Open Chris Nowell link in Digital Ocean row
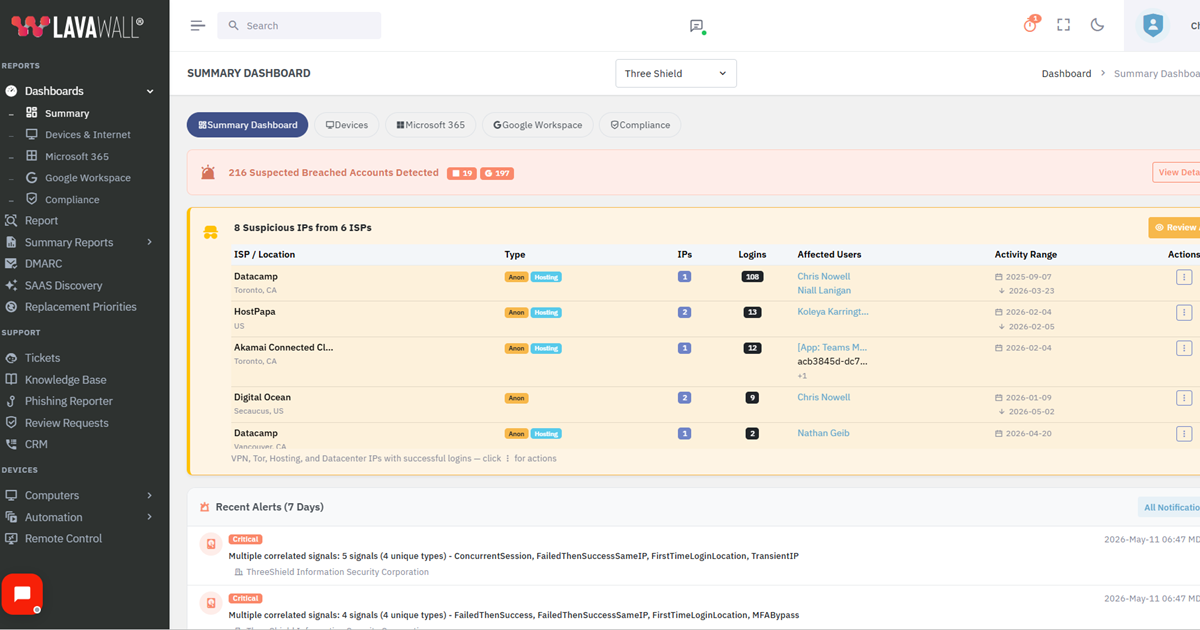 [x=824, y=398]
